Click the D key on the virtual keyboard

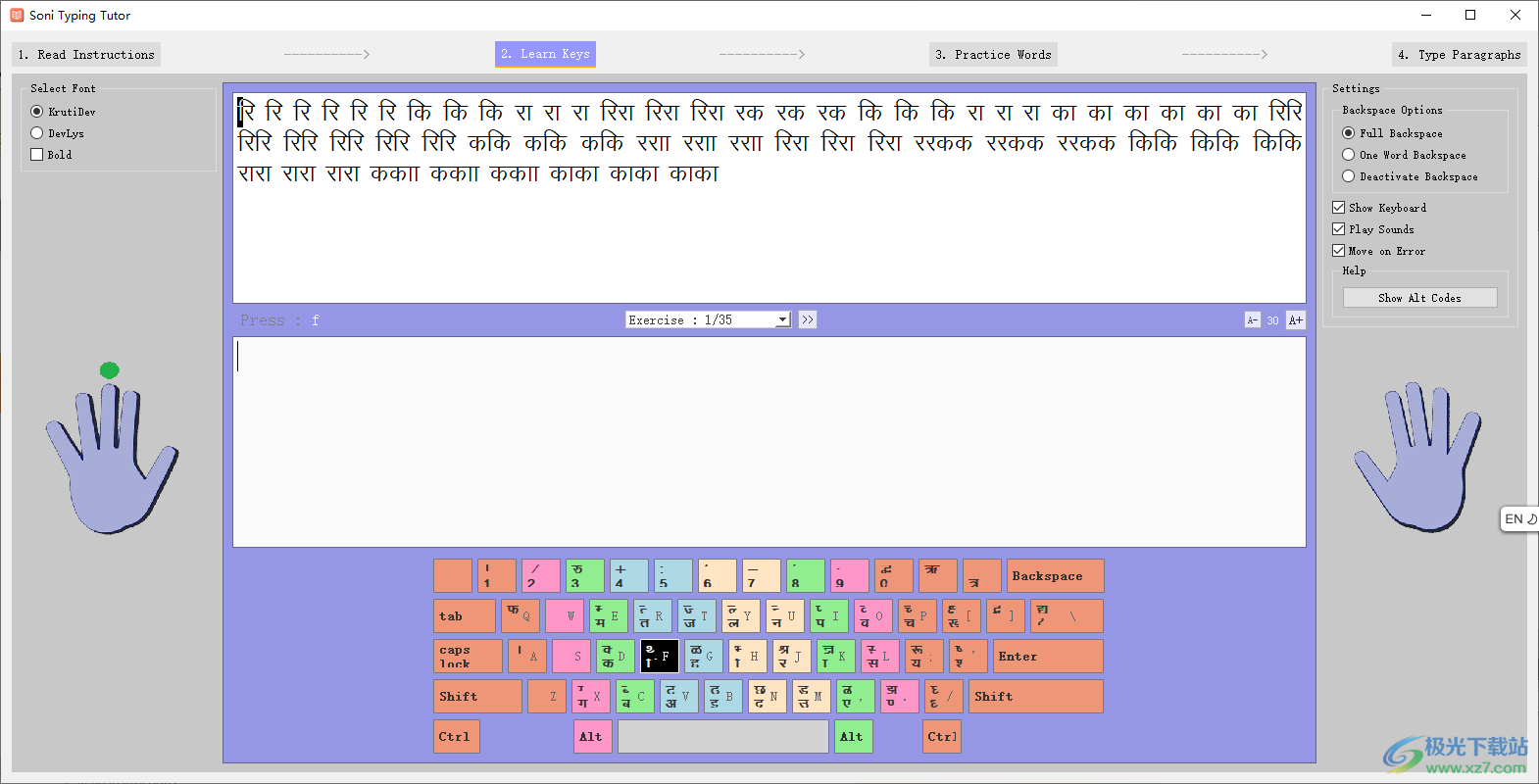coord(615,656)
